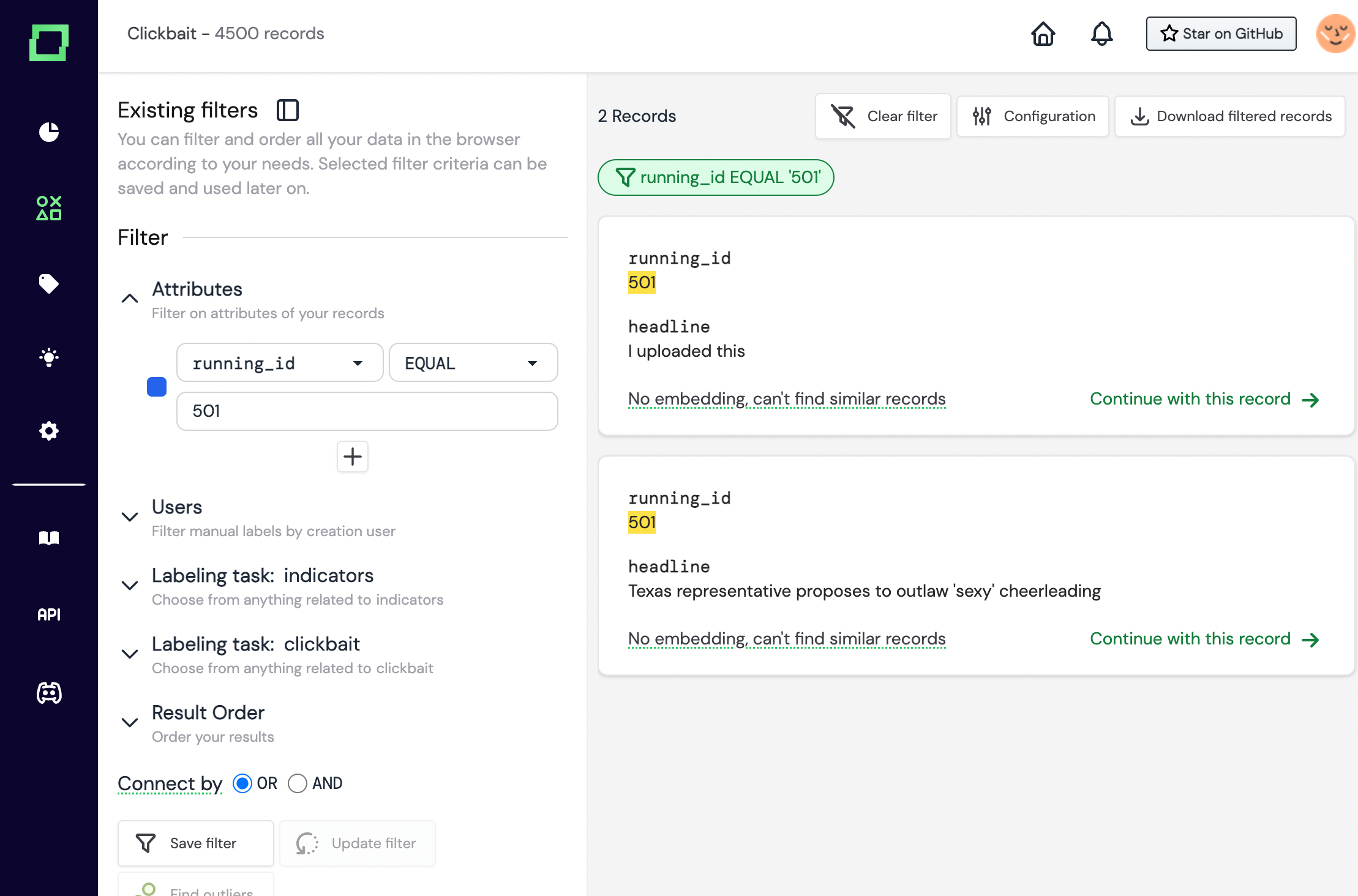Viewport: 1358px width, 896px height.
Task: Click the 501 filter value field
Action: pos(367,411)
